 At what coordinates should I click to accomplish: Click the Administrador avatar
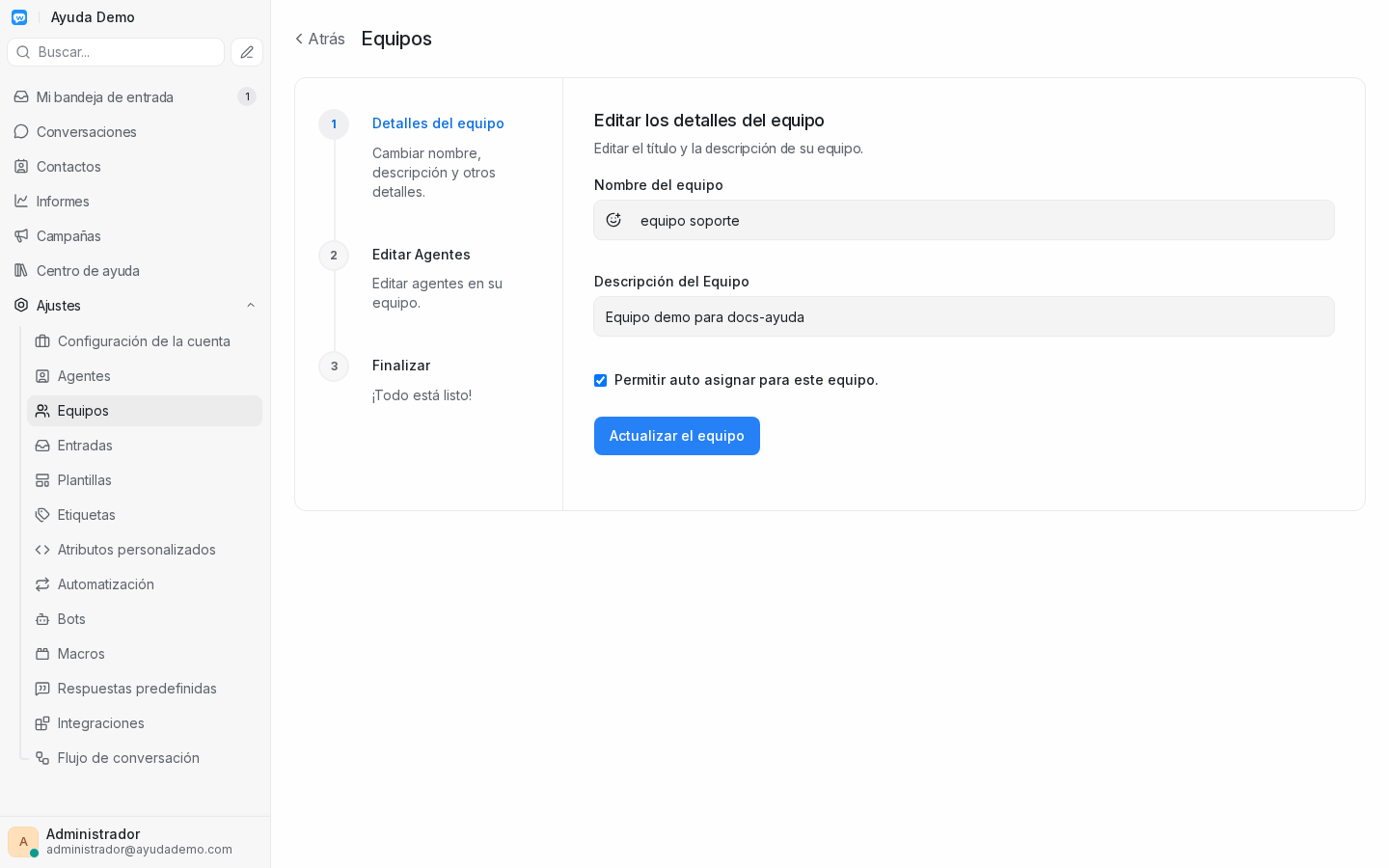click(x=23, y=842)
